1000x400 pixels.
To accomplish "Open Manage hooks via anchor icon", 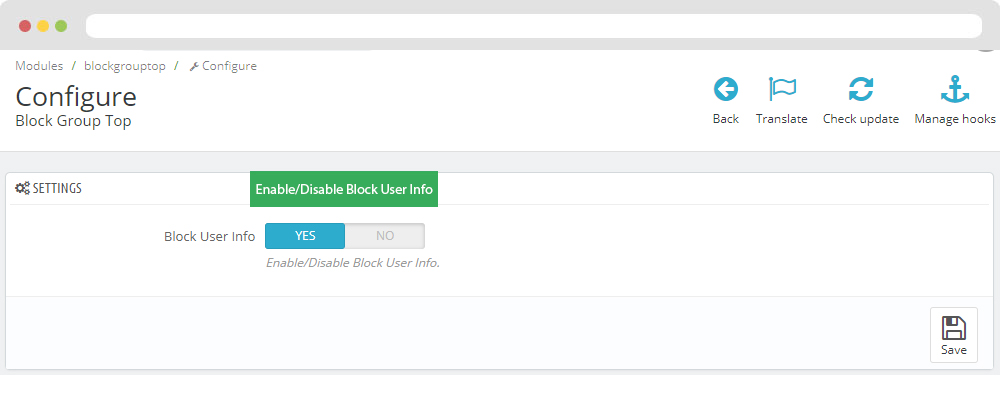I will 955,89.
